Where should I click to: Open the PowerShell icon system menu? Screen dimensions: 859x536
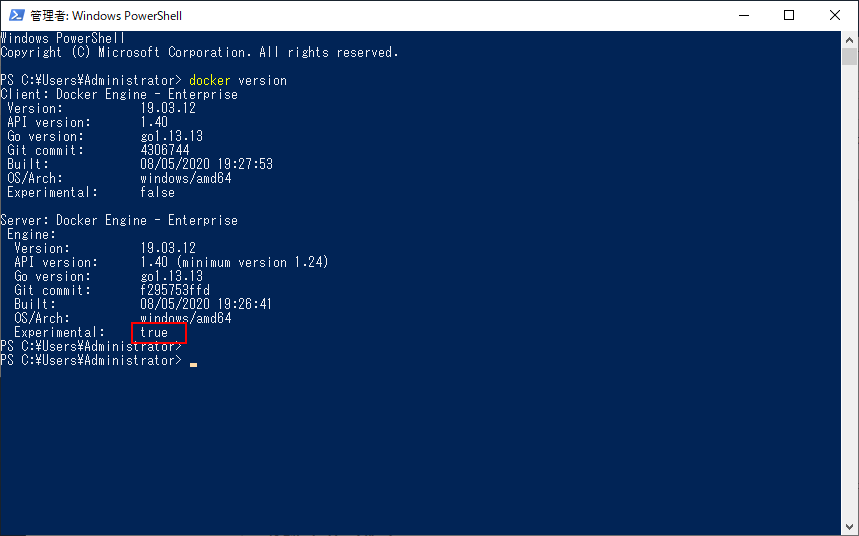(16, 15)
